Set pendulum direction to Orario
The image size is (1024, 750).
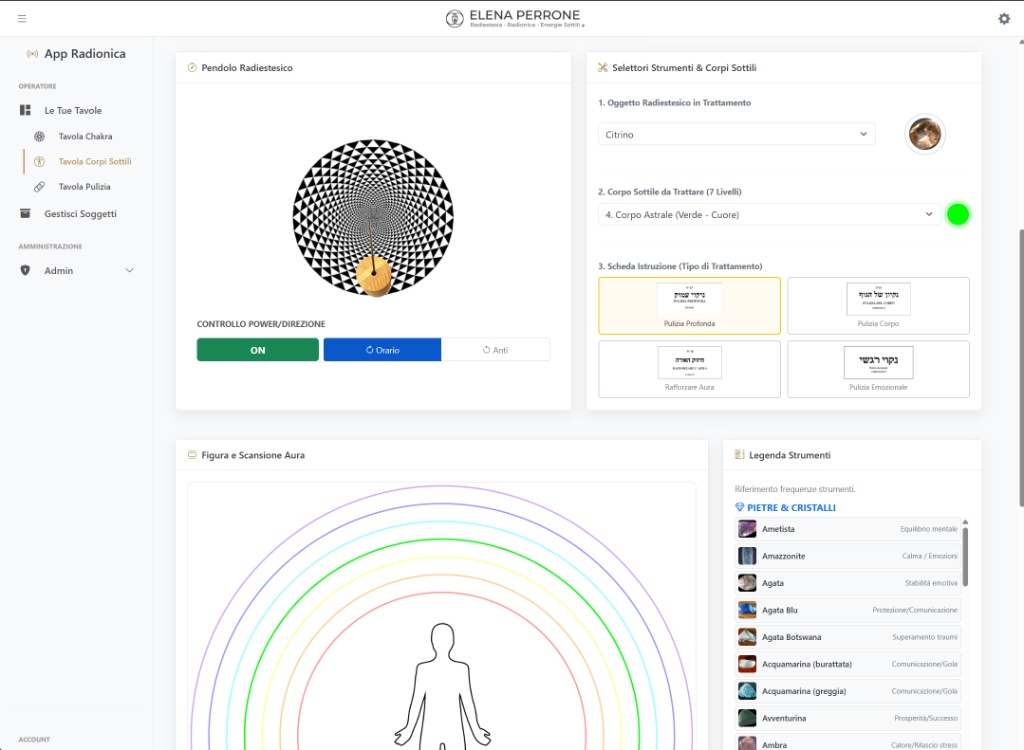[382, 350]
